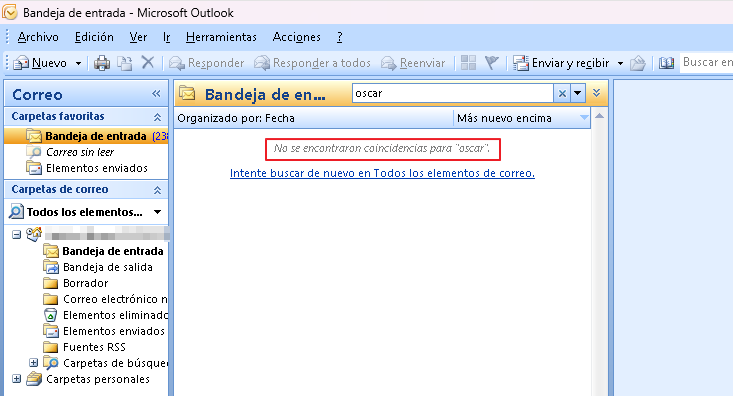
Task: Collapse the mailbox account tree node
Action: click(16, 234)
